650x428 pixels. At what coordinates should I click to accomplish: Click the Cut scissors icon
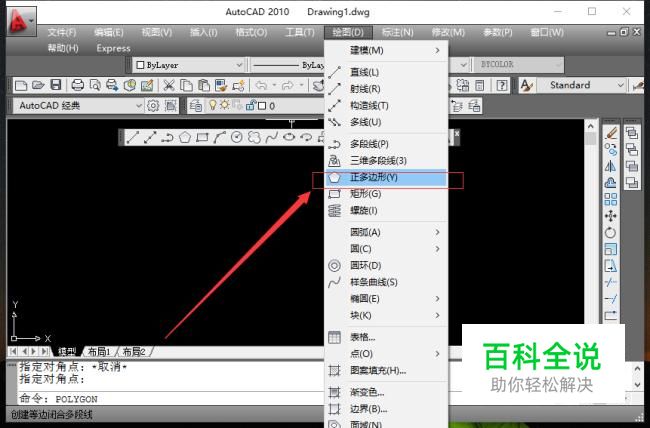(x=168, y=85)
